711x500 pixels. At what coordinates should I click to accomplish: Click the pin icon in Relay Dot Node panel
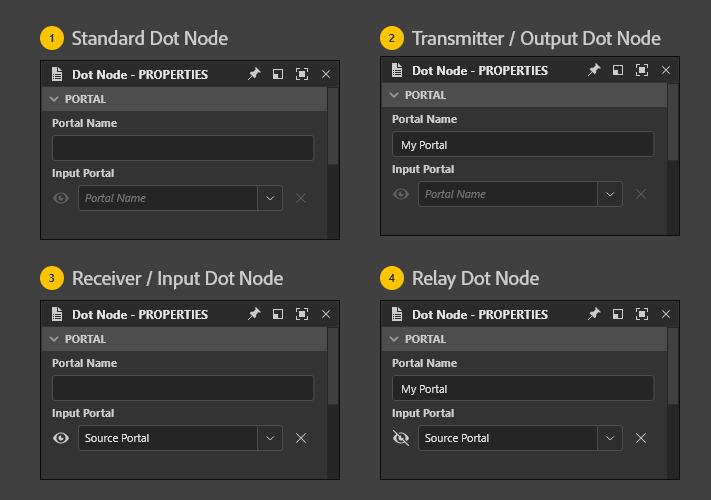pos(594,314)
